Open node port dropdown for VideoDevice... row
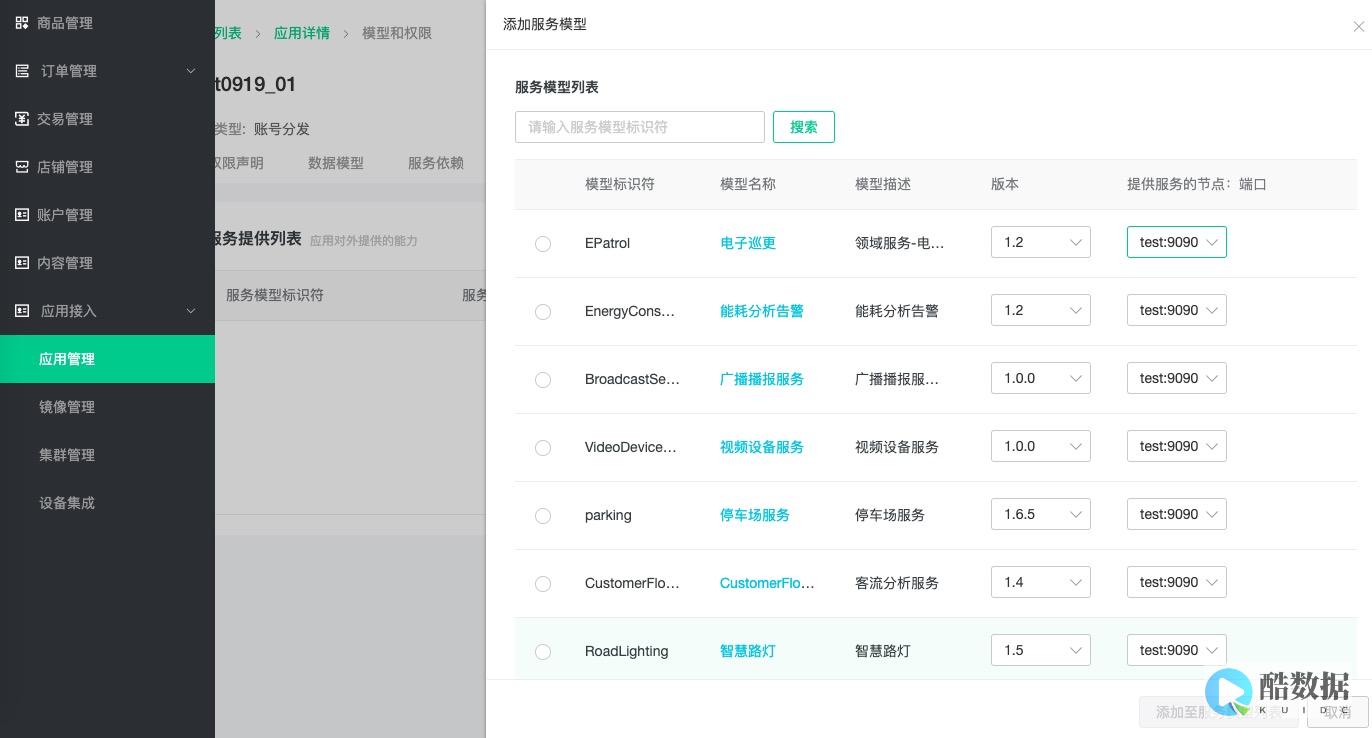The width and height of the screenshot is (1372, 738). [1177, 446]
